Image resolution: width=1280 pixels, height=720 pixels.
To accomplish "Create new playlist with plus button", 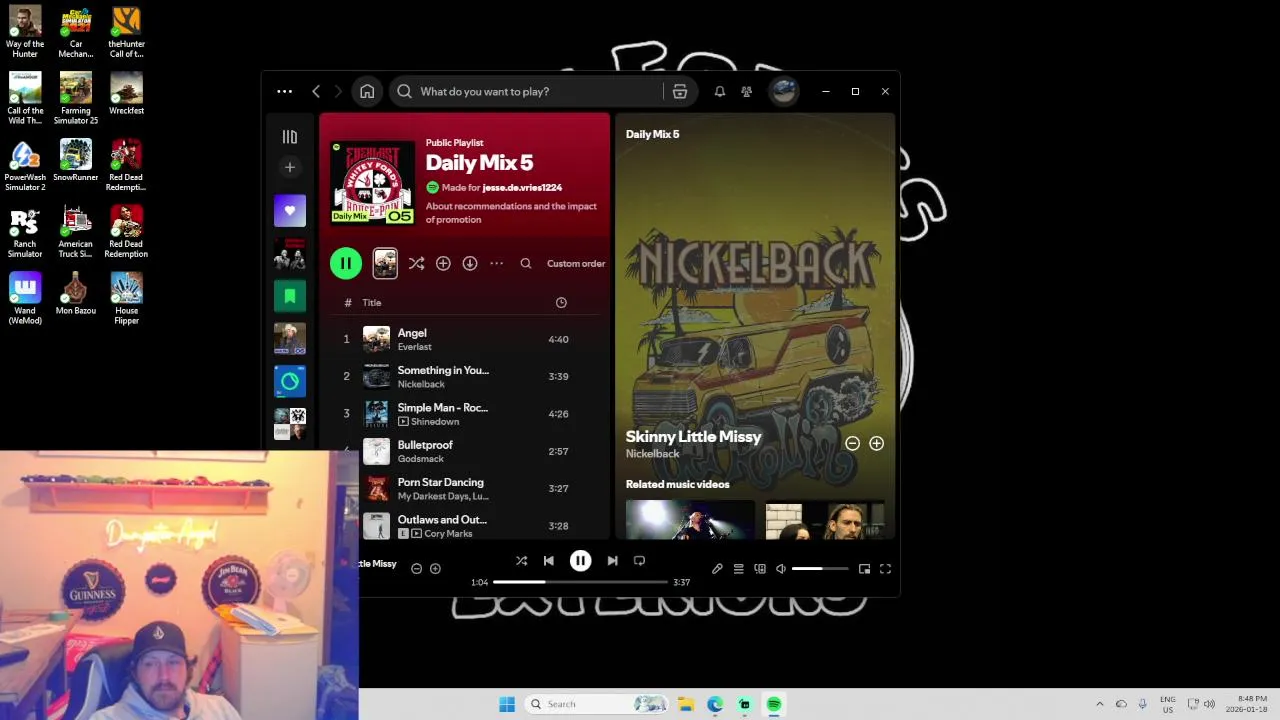I will click(x=290, y=167).
